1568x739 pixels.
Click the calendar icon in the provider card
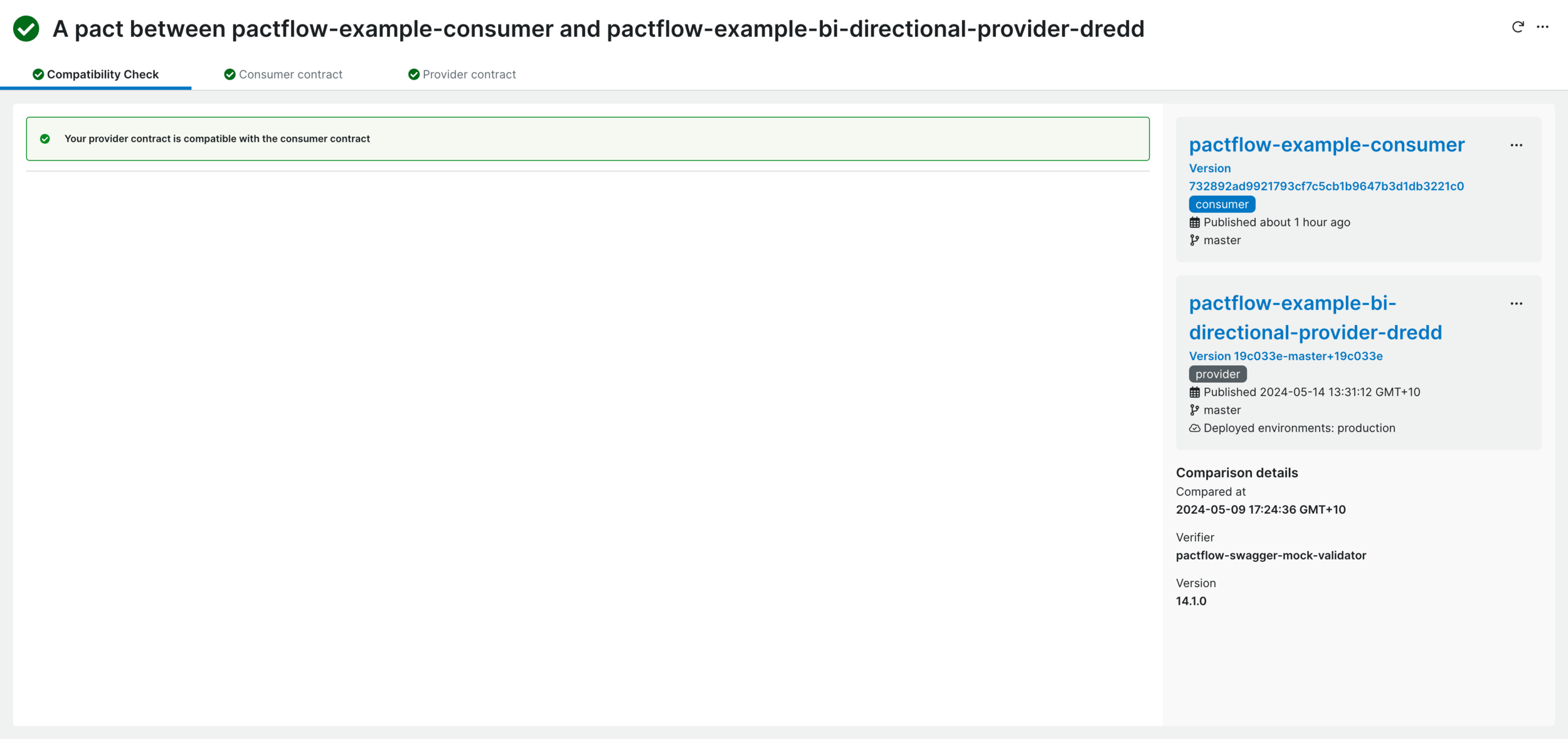coord(1194,392)
